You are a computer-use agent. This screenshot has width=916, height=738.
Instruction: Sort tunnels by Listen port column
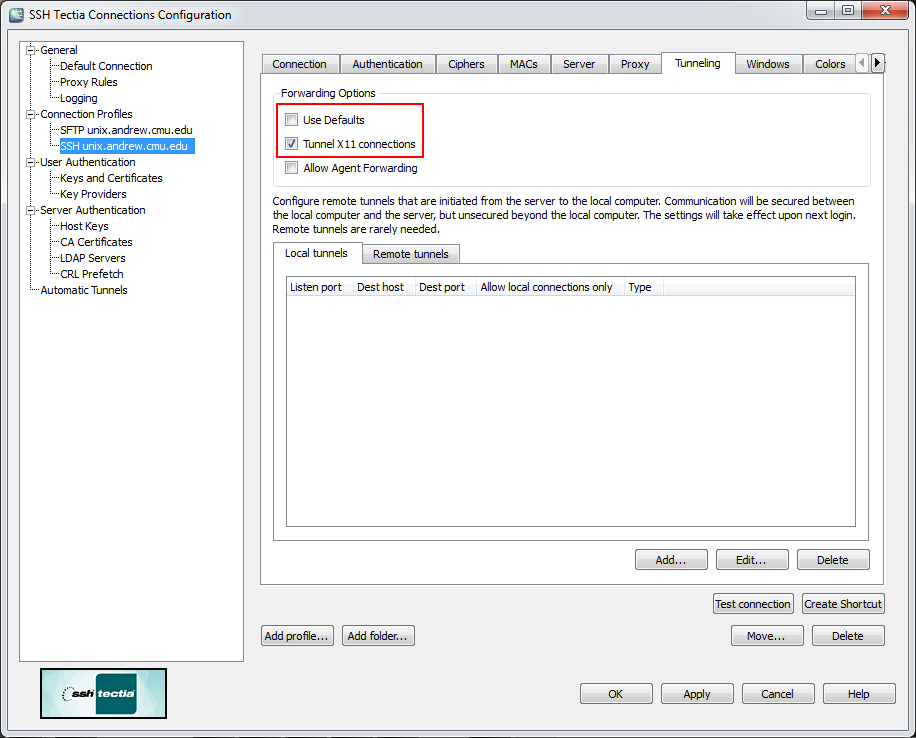(320, 287)
